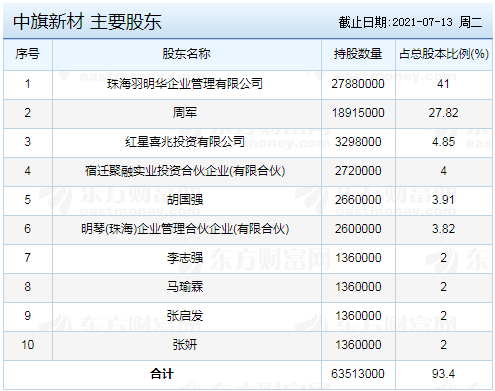Click row number 9

point(28,316)
